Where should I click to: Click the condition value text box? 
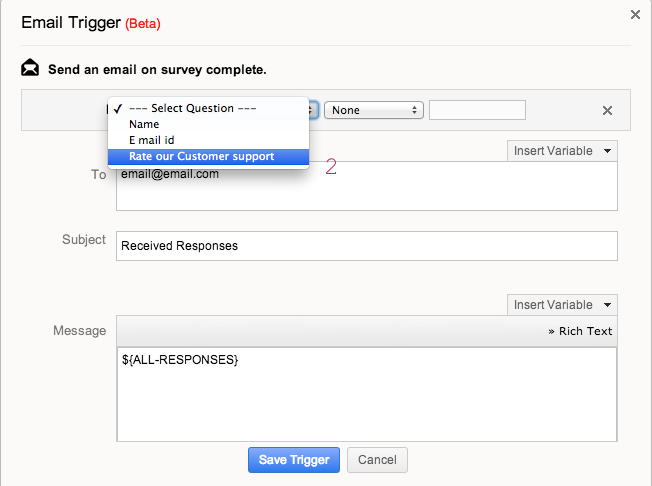(477, 110)
